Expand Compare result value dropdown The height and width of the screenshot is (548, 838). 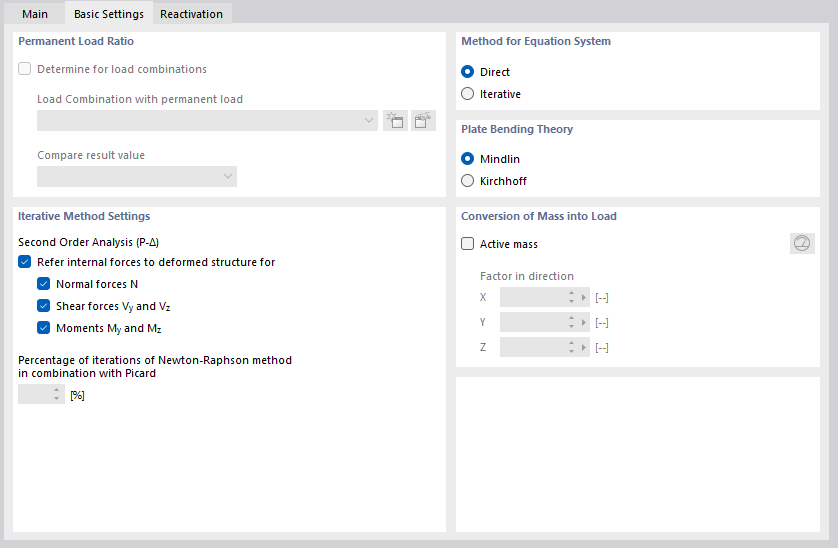click(x=137, y=177)
